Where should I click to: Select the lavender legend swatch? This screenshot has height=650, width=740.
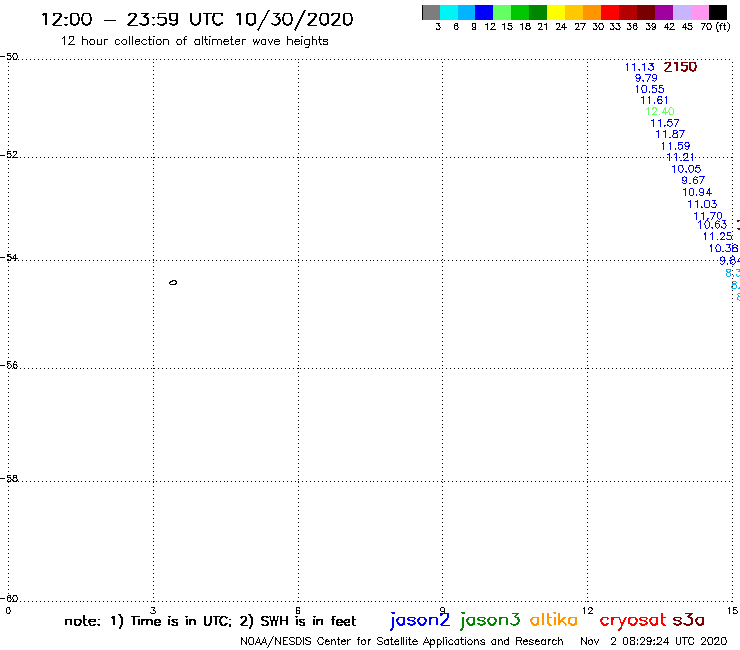[681, 12]
